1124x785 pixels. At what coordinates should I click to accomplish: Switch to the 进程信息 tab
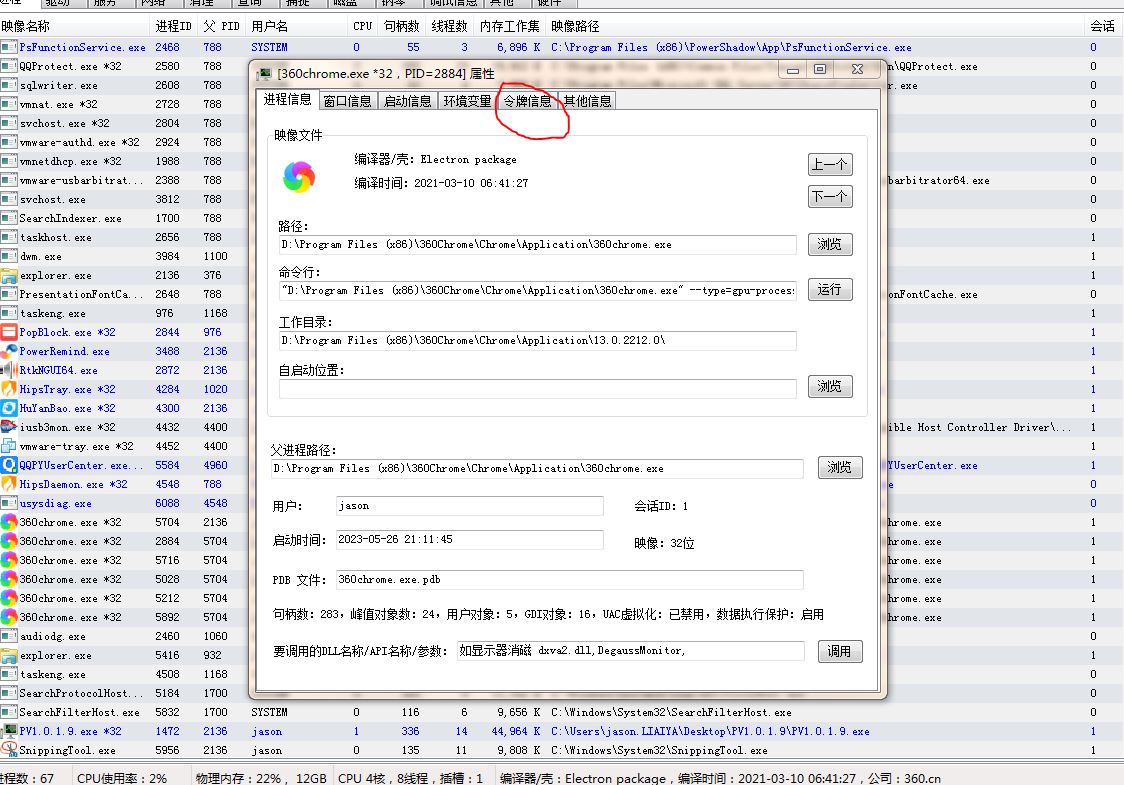287,100
